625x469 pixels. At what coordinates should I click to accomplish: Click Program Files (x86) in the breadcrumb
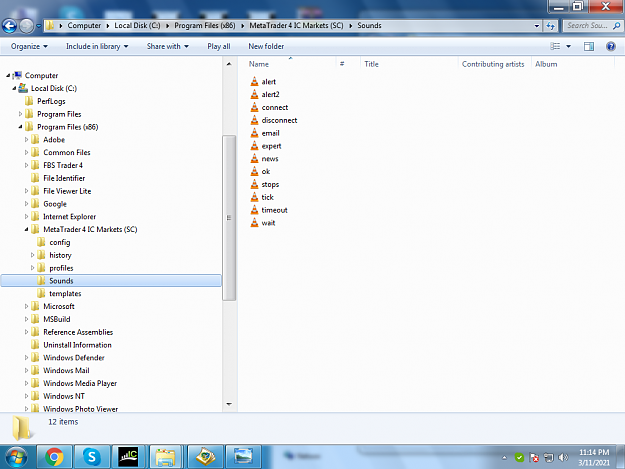pyautogui.click(x=204, y=26)
